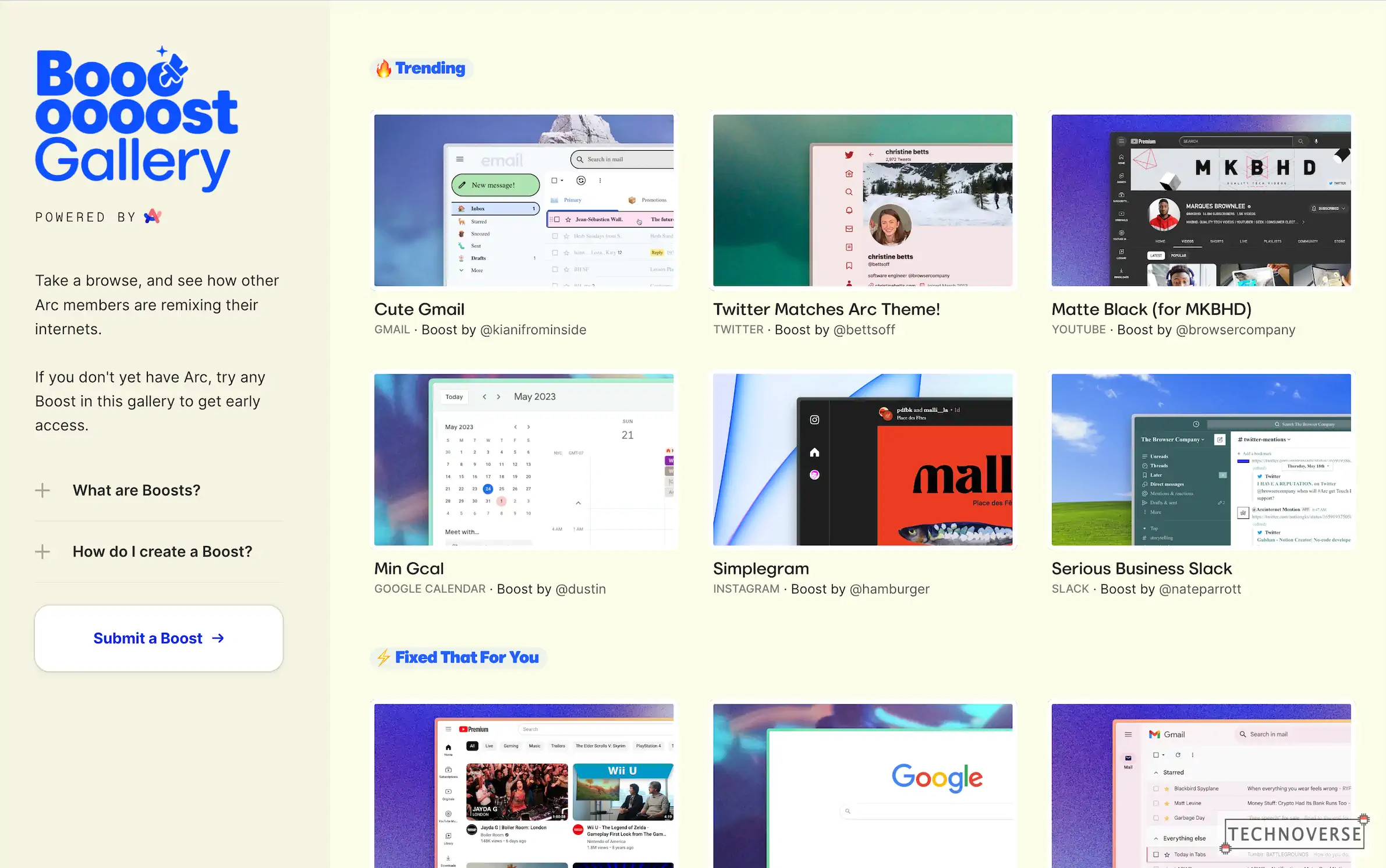Open the Serious Business Slack thumbnail

1201,459
